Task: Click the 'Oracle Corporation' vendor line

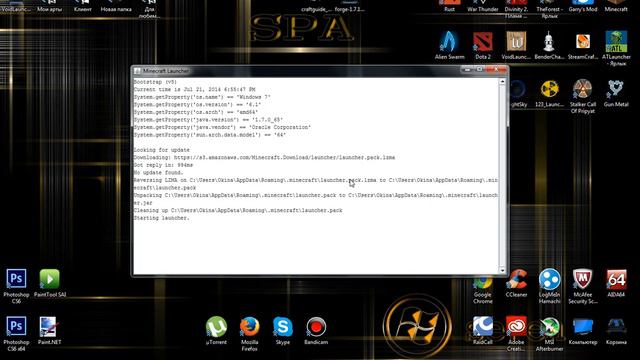Action: [x=222, y=127]
